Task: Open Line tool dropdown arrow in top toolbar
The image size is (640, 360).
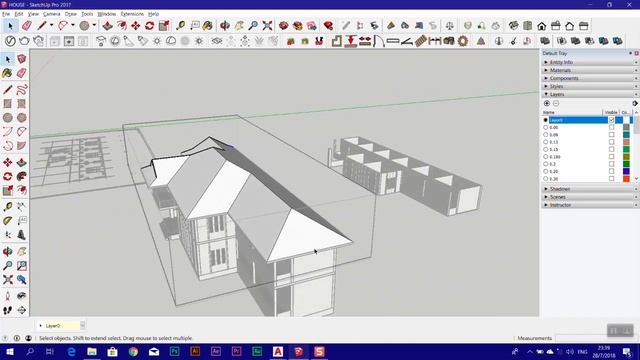Action: 51,25
